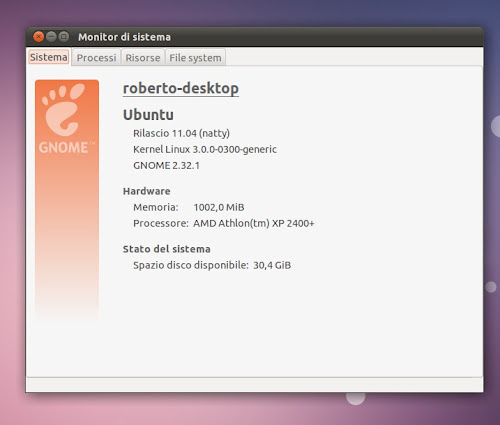This screenshot has height=425, width=500.
Task: Click the Sistema tab
Action: point(49,57)
